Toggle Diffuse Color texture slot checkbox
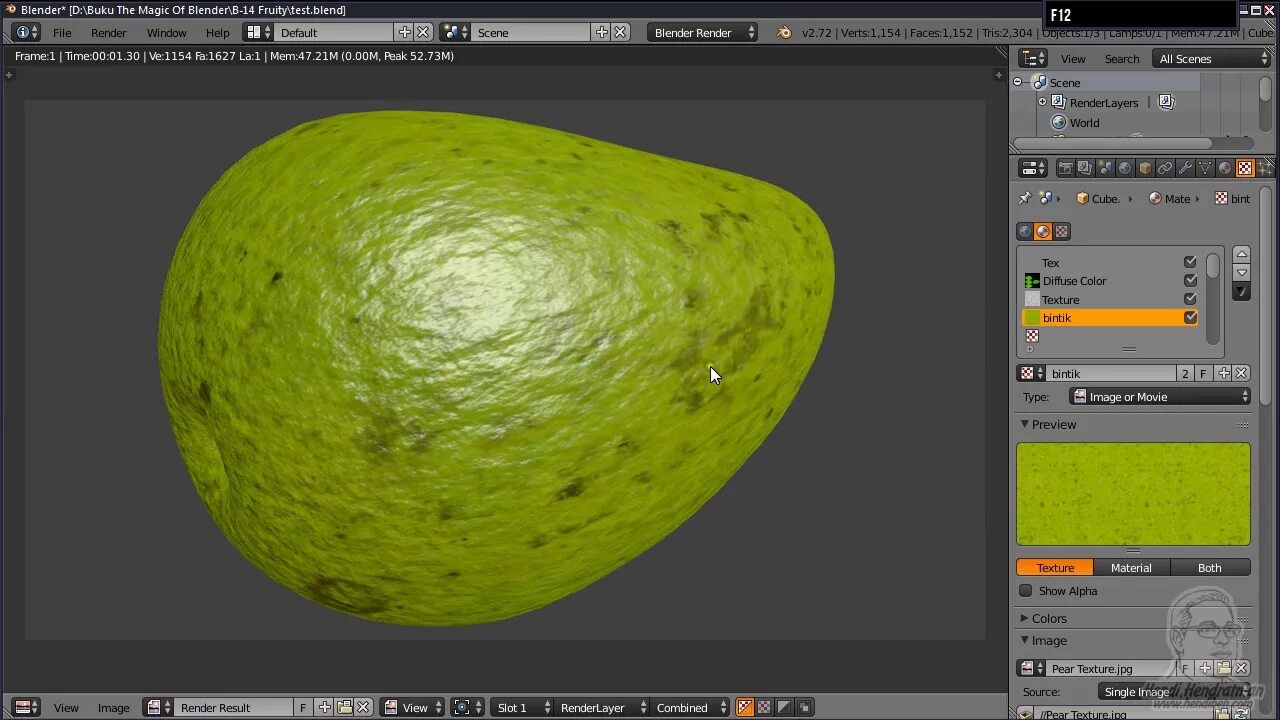Viewport: 1280px width, 720px height. point(1190,281)
